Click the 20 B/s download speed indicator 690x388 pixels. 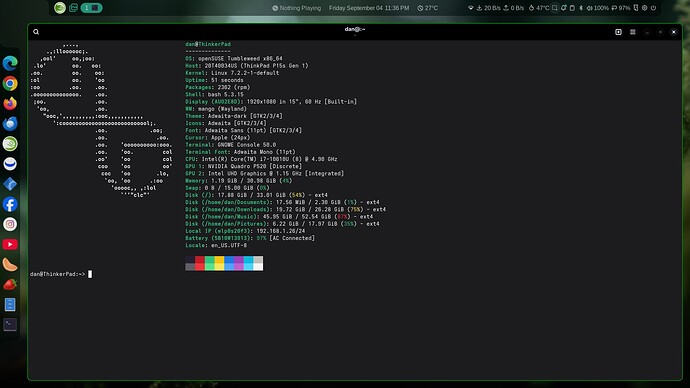coord(488,8)
